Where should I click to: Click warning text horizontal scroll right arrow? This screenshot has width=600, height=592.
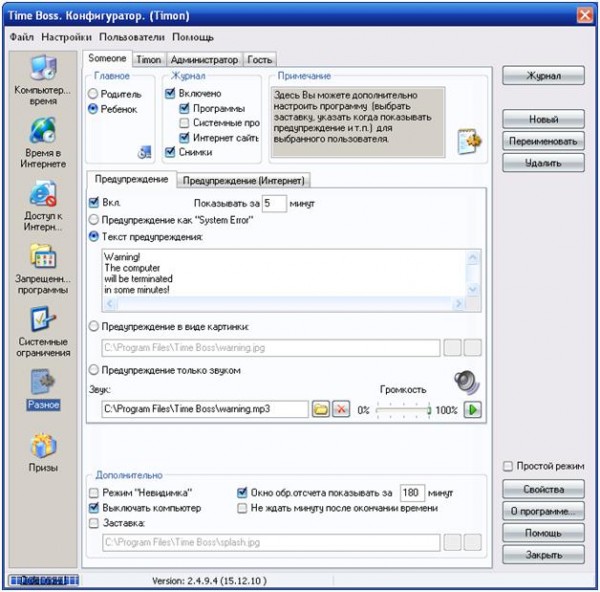458,304
